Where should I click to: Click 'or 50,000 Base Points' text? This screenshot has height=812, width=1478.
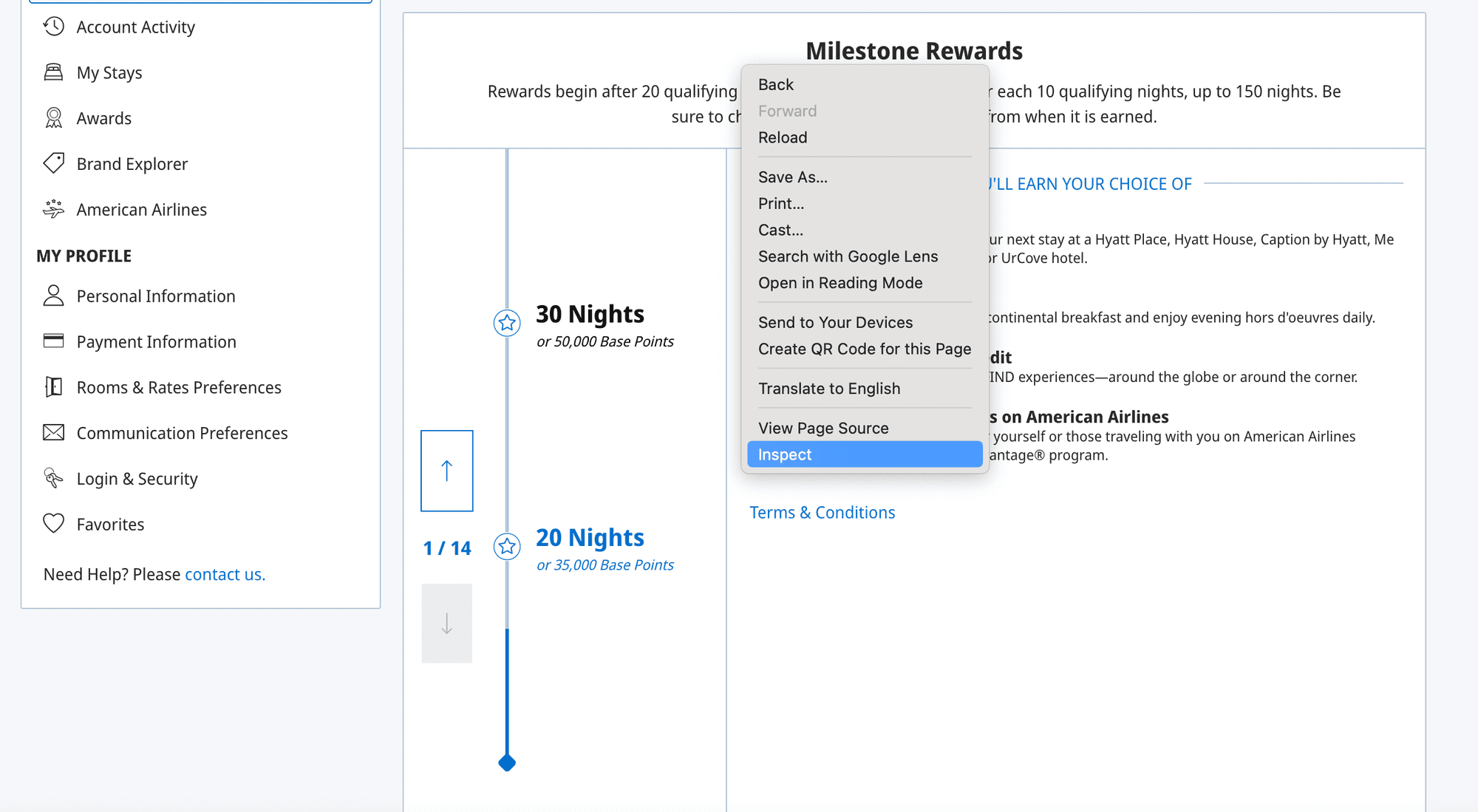click(x=605, y=341)
